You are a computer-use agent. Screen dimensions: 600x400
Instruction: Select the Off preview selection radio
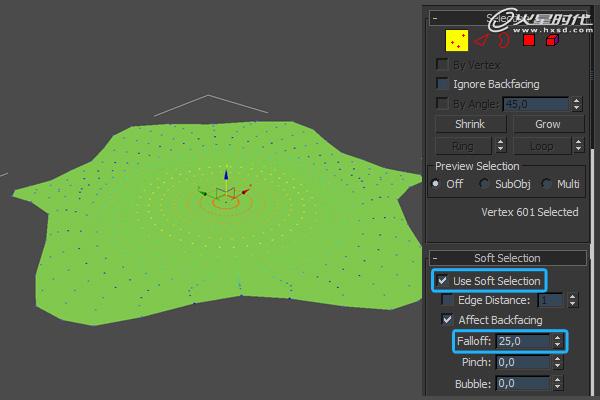436,184
